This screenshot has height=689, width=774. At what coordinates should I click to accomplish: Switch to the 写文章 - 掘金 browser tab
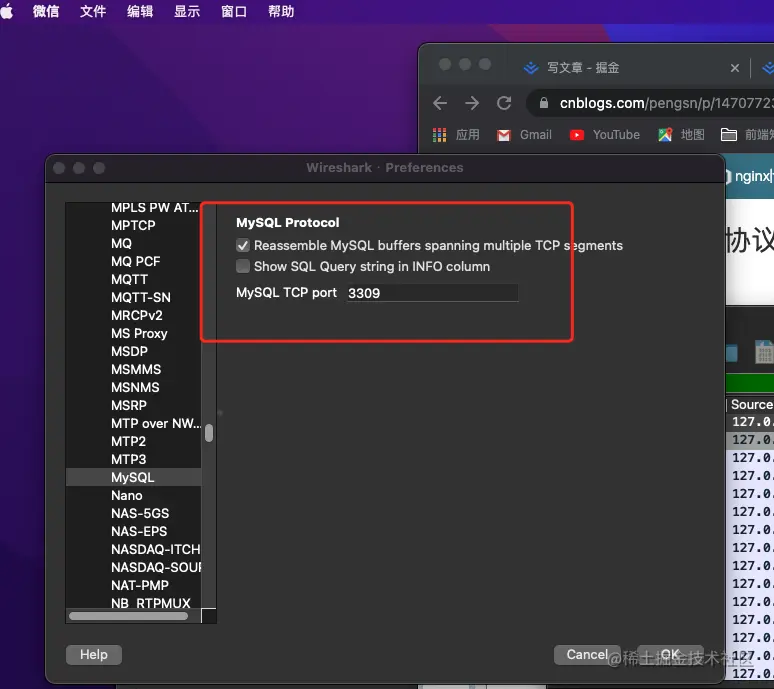(x=582, y=68)
